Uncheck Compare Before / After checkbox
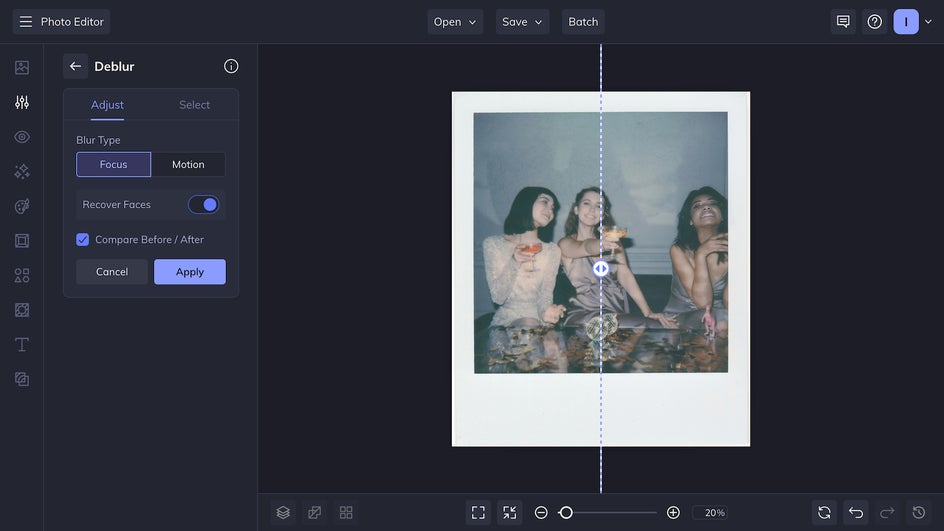Viewport: 944px width, 531px height. click(82, 240)
